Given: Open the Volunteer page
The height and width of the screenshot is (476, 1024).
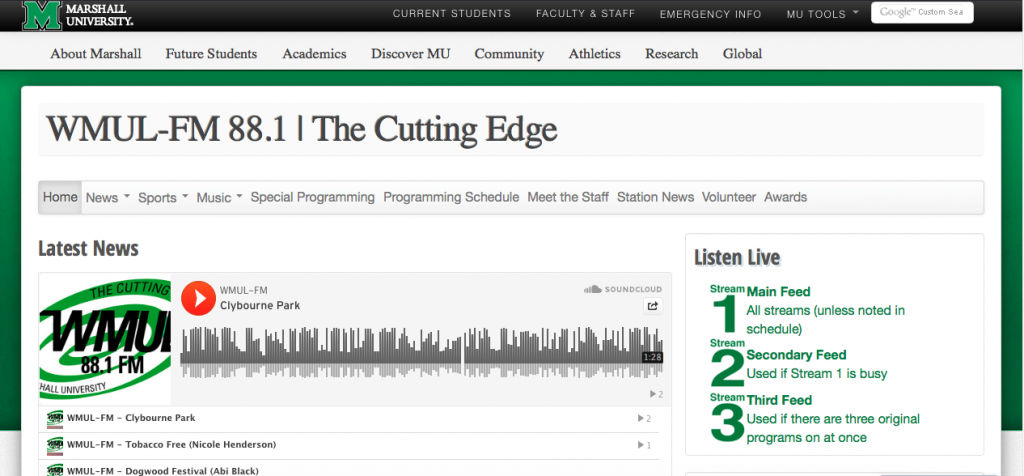Looking at the screenshot, I should pyautogui.click(x=729, y=197).
